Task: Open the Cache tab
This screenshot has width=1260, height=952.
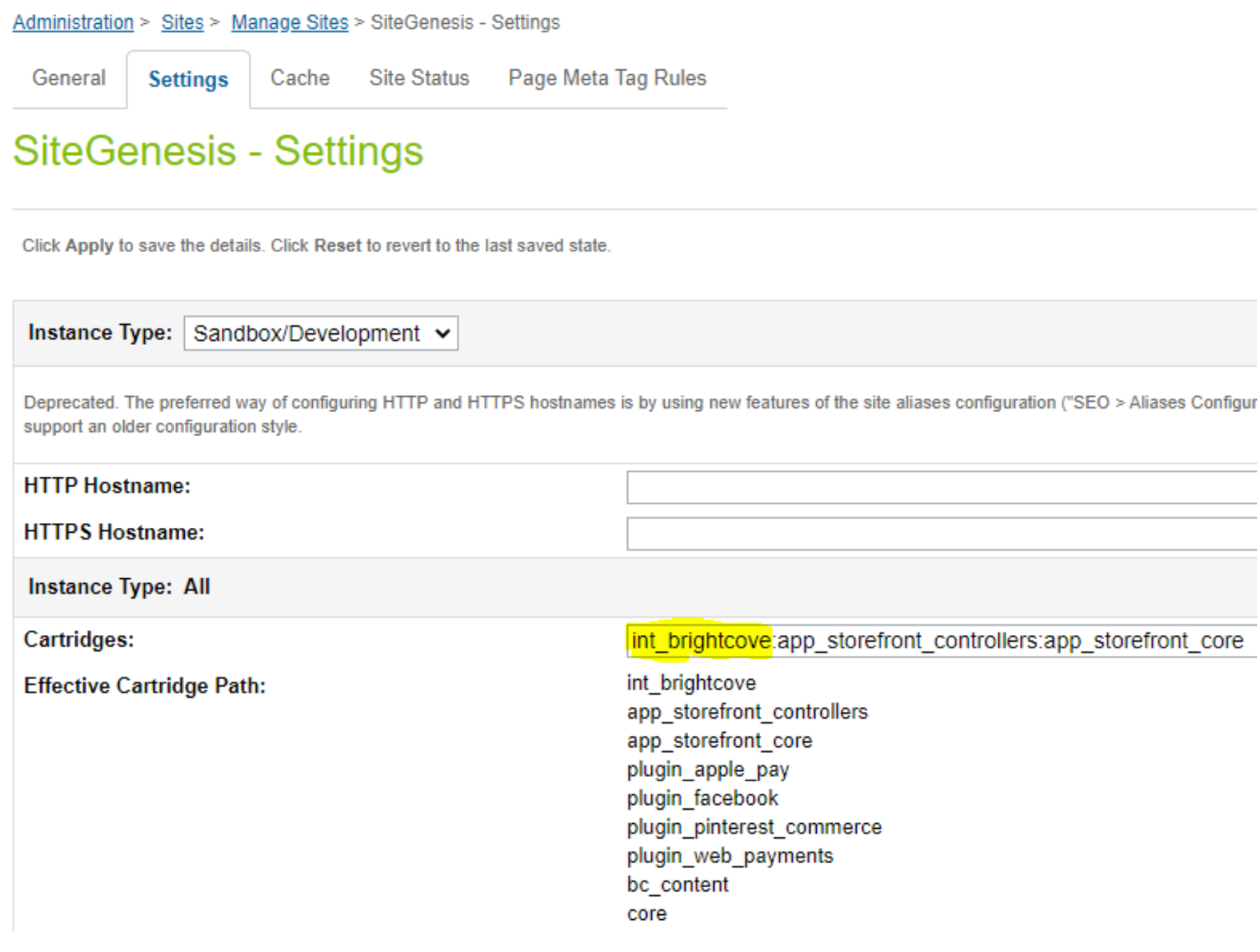Action: [300, 78]
